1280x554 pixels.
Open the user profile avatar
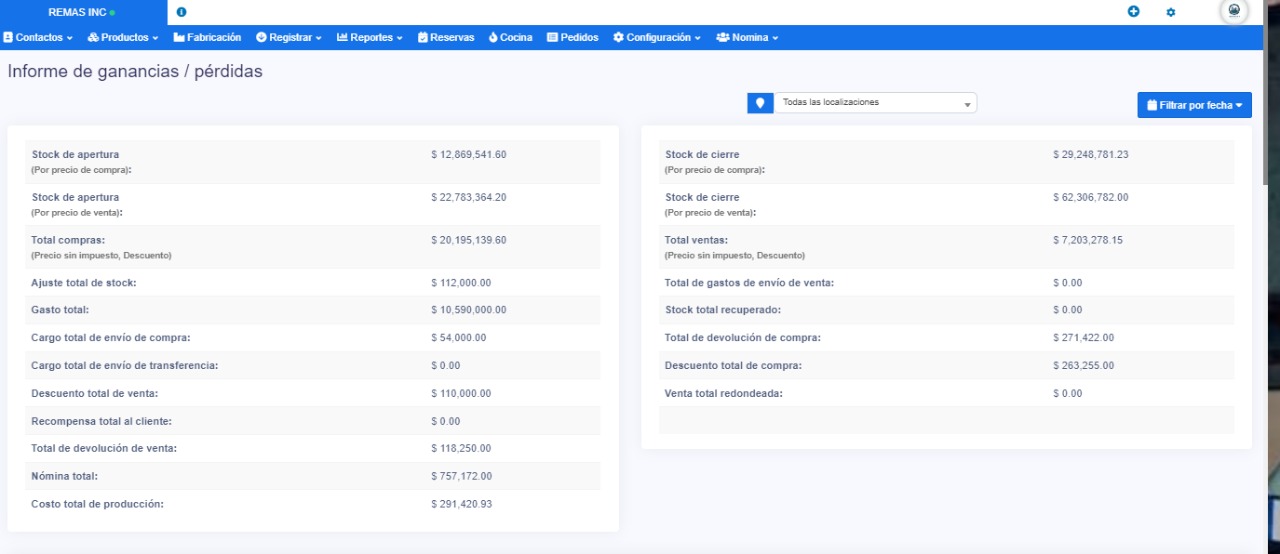[x=1234, y=11]
